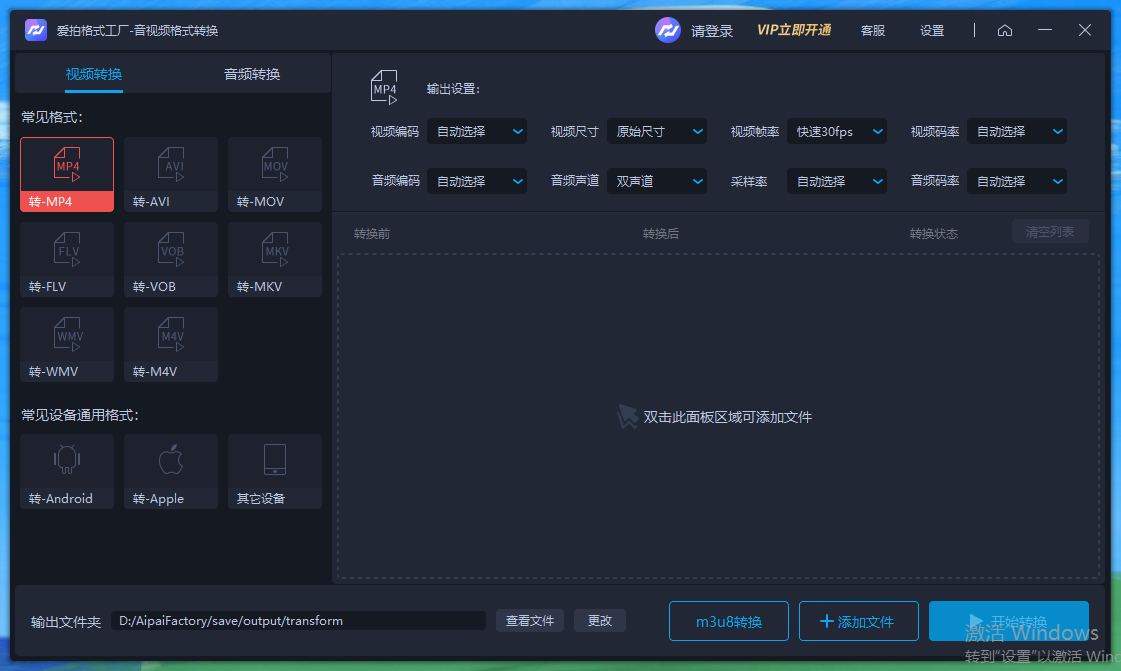
Task: Click the home icon in title bar
Action: point(1004,30)
